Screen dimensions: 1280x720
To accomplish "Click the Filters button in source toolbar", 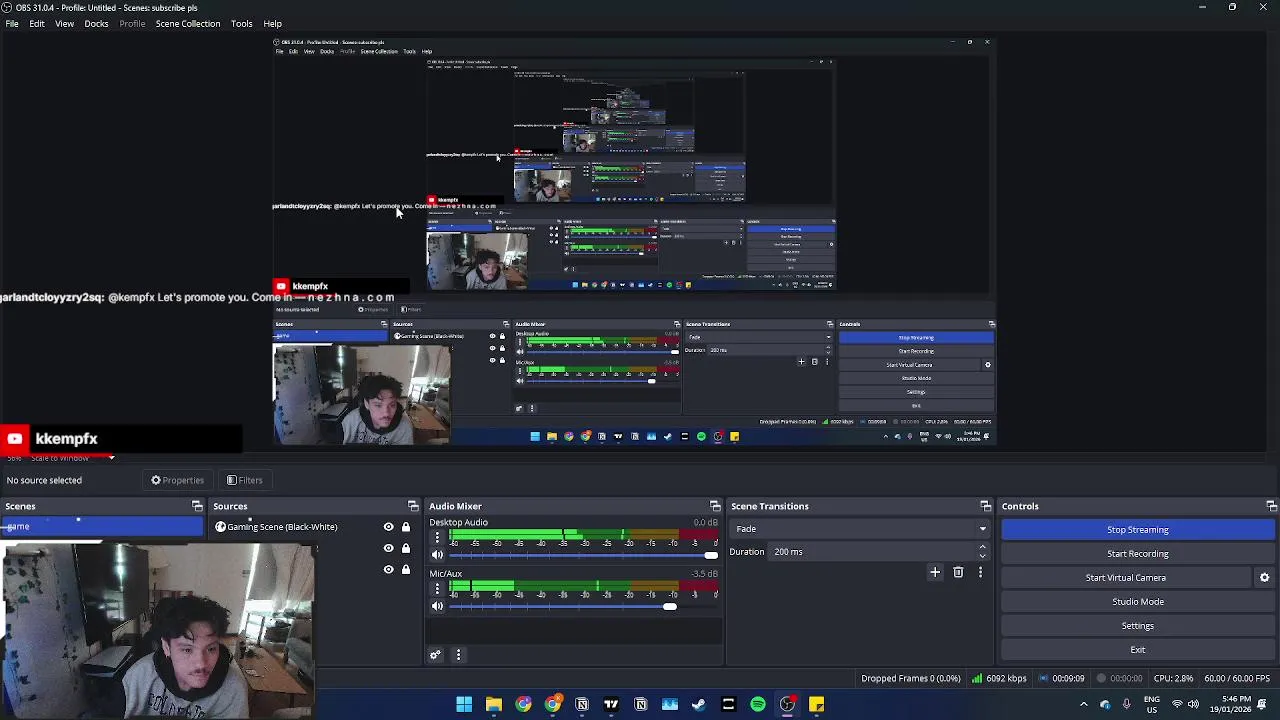I will pos(244,480).
